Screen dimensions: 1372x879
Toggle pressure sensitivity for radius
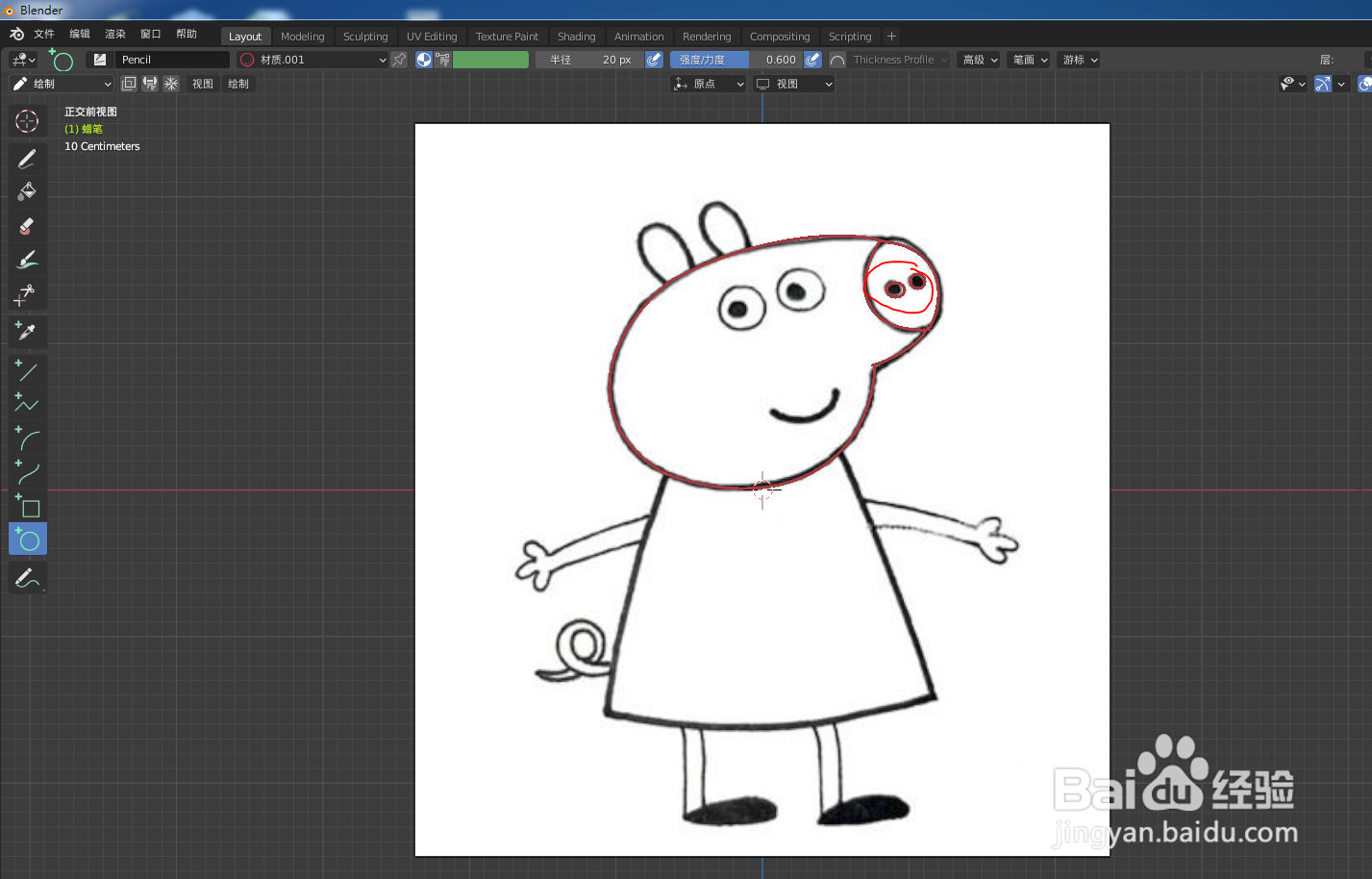click(654, 59)
